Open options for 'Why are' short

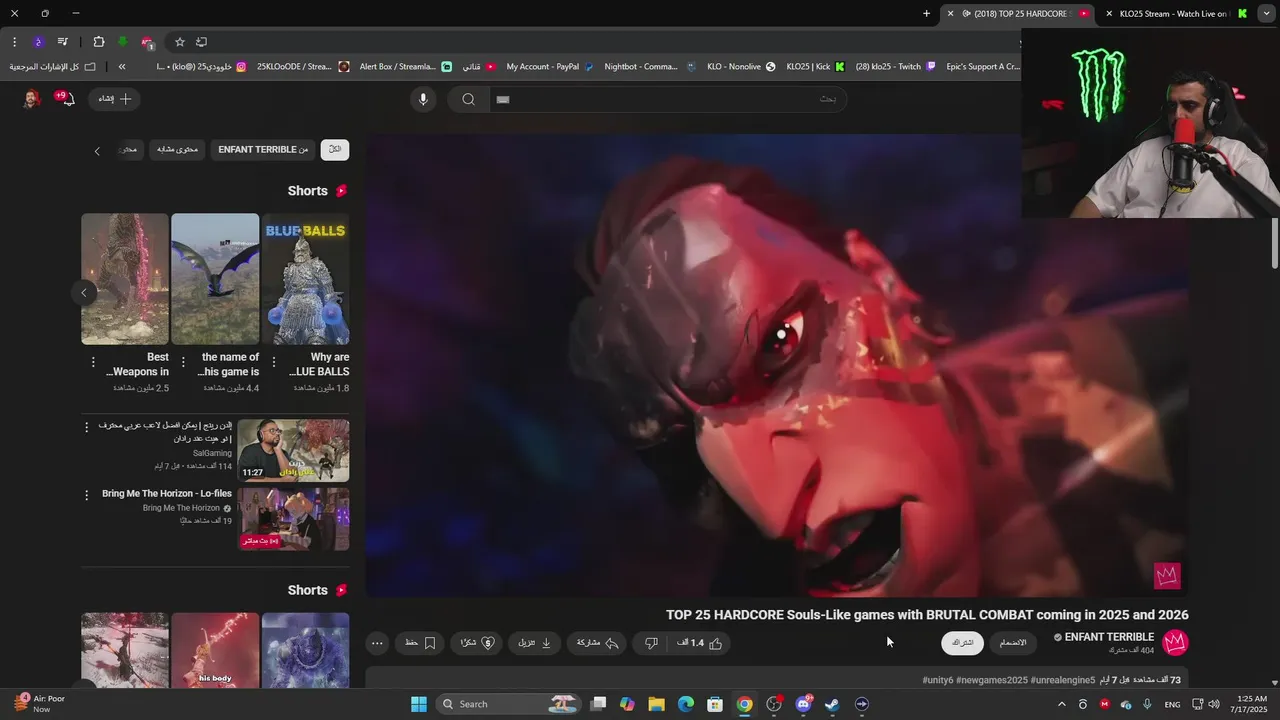273,363
